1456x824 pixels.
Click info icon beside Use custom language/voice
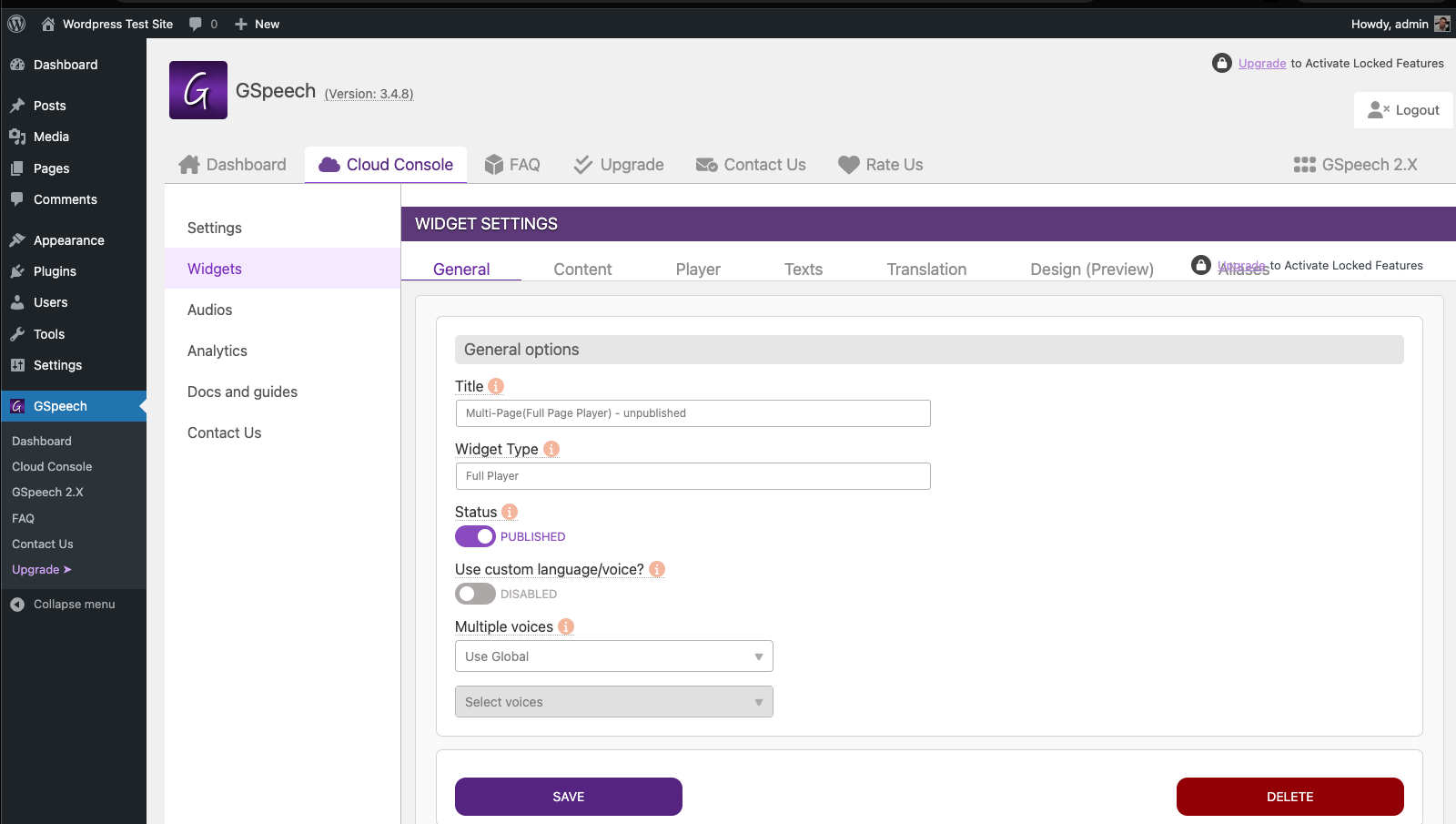(657, 569)
